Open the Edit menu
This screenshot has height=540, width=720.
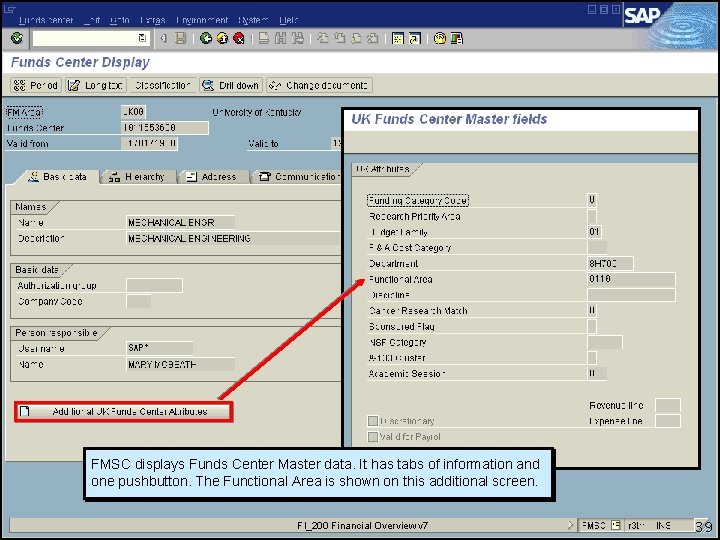coord(92,20)
